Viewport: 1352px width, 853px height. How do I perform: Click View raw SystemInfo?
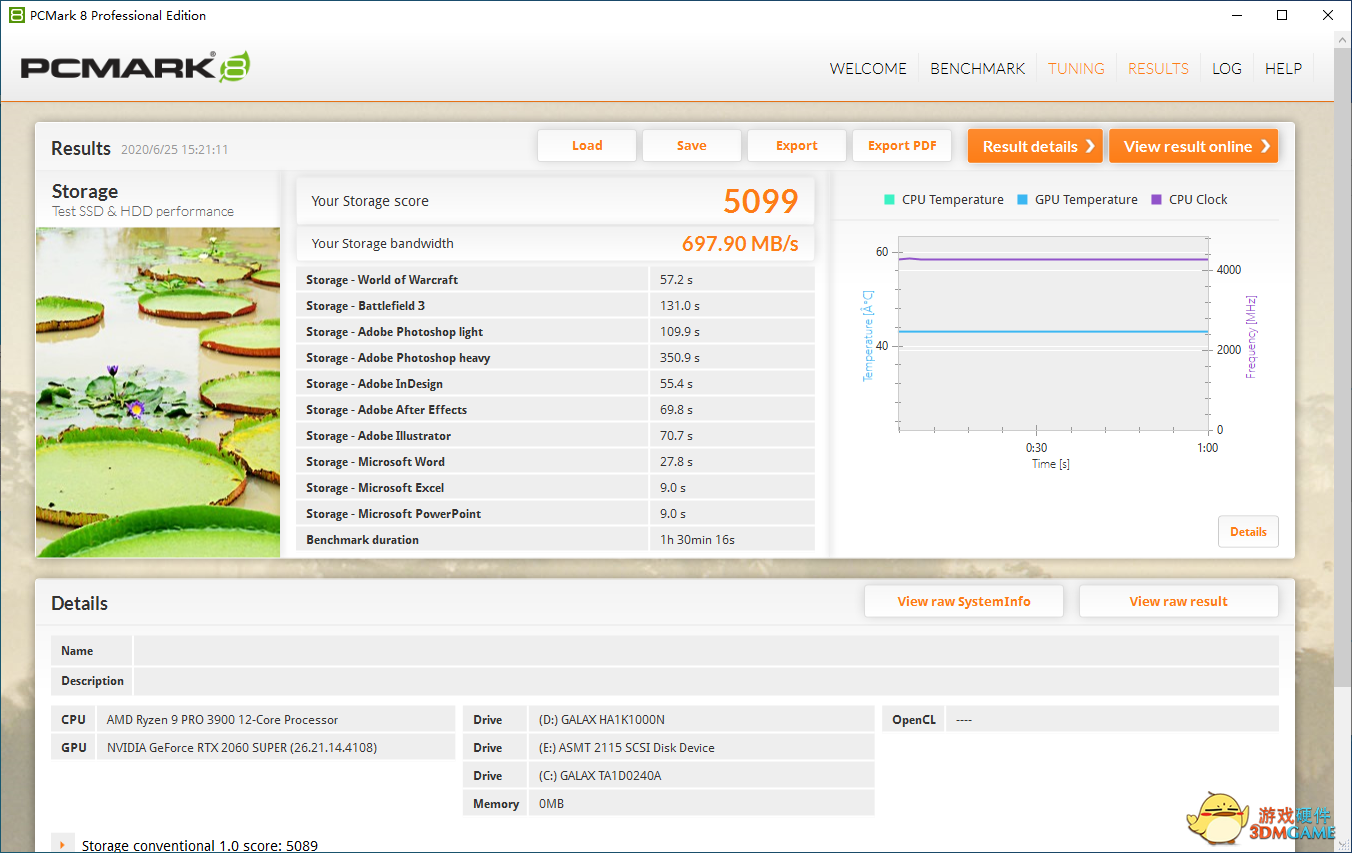tap(964, 601)
